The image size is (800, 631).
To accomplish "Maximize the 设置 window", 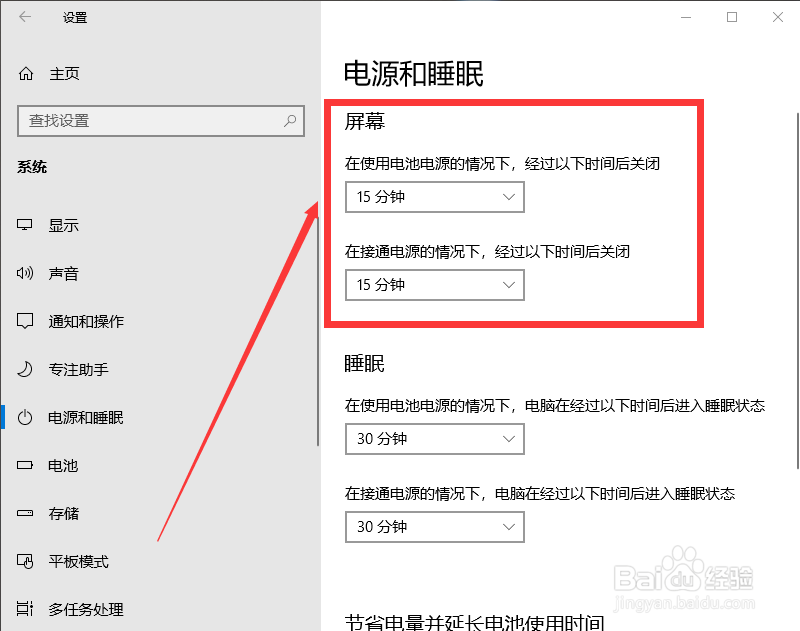I will (x=732, y=17).
